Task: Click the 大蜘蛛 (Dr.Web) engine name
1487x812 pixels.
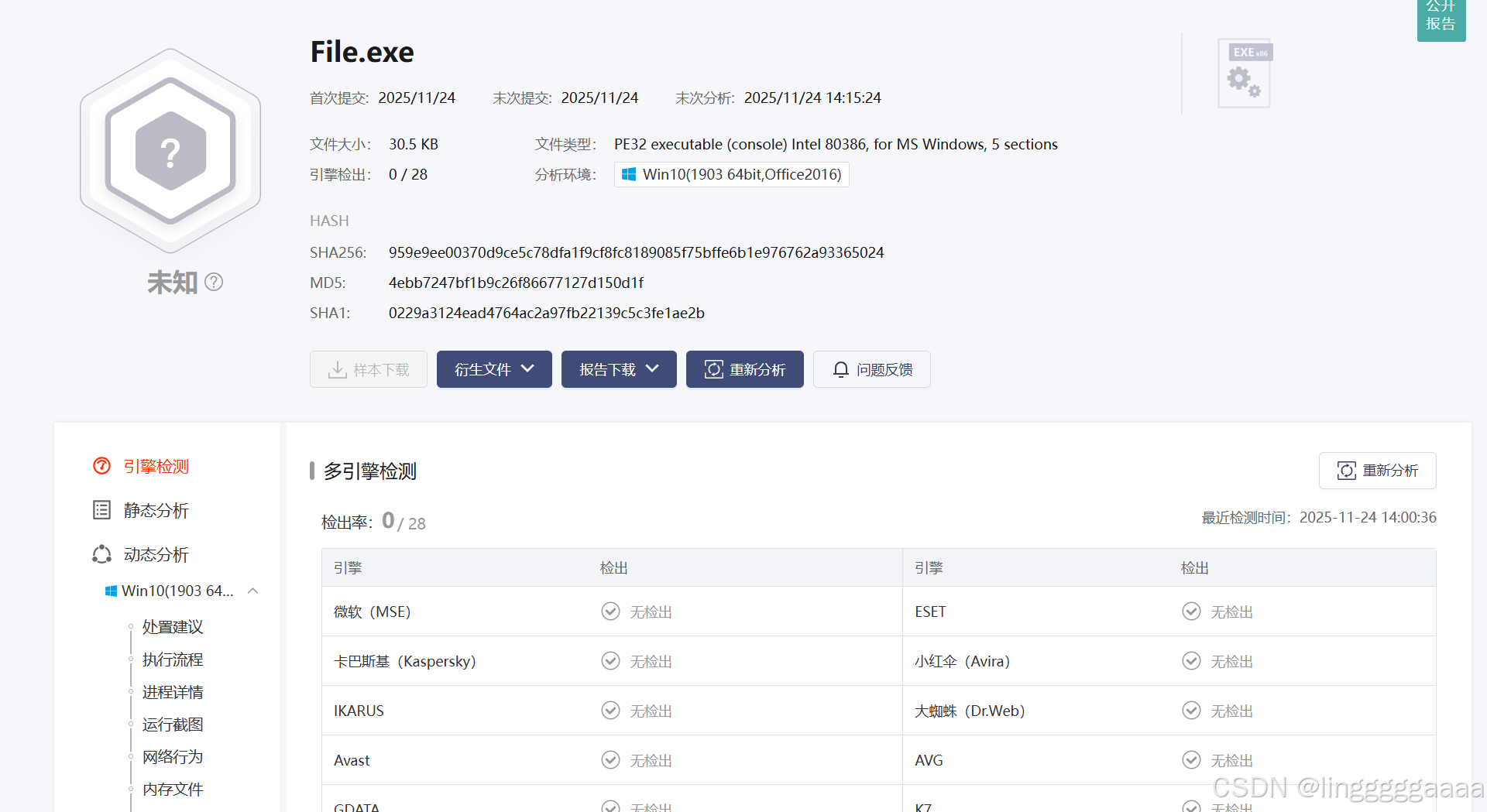Action: (970, 711)
